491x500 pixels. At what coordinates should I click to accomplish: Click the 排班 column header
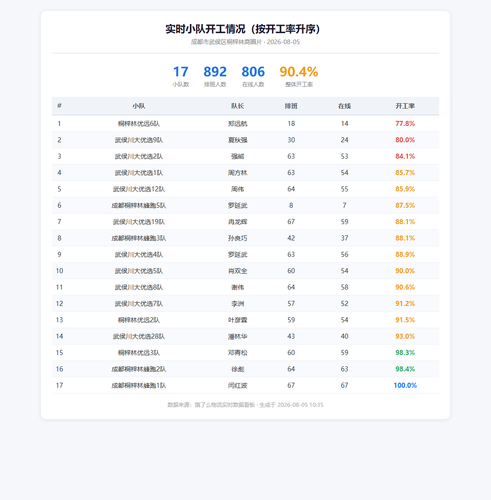(x=291, y=106)
